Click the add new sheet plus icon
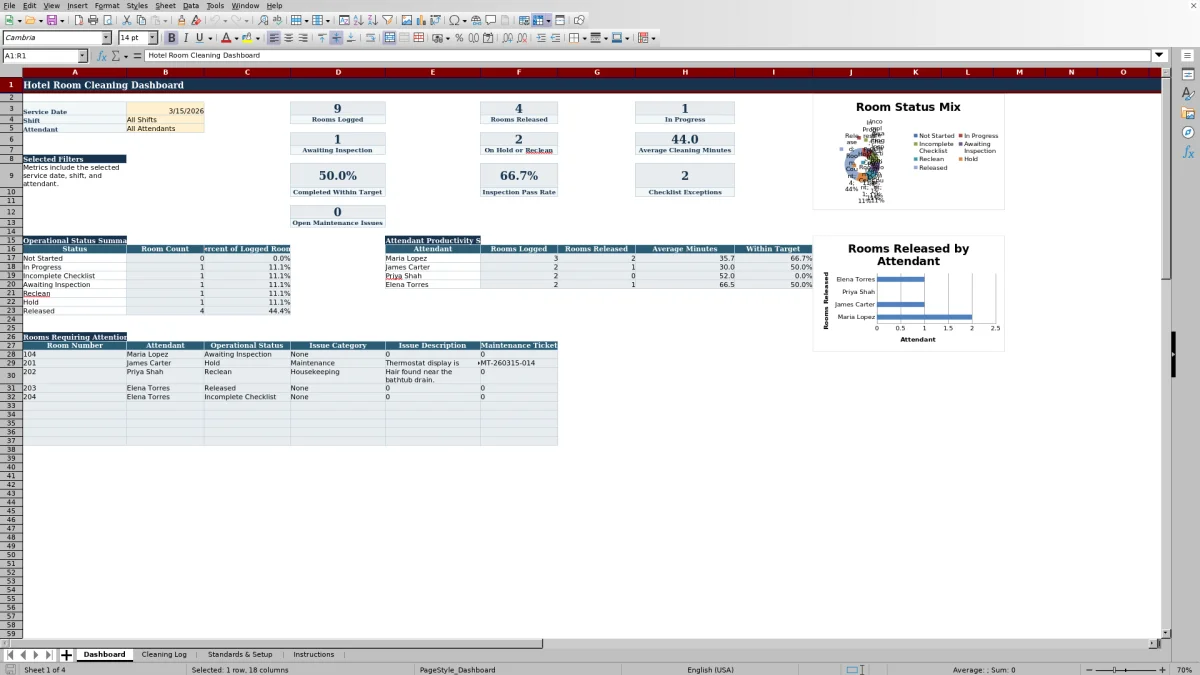Viewport: 1200px width, 675px height. point(67,655)
